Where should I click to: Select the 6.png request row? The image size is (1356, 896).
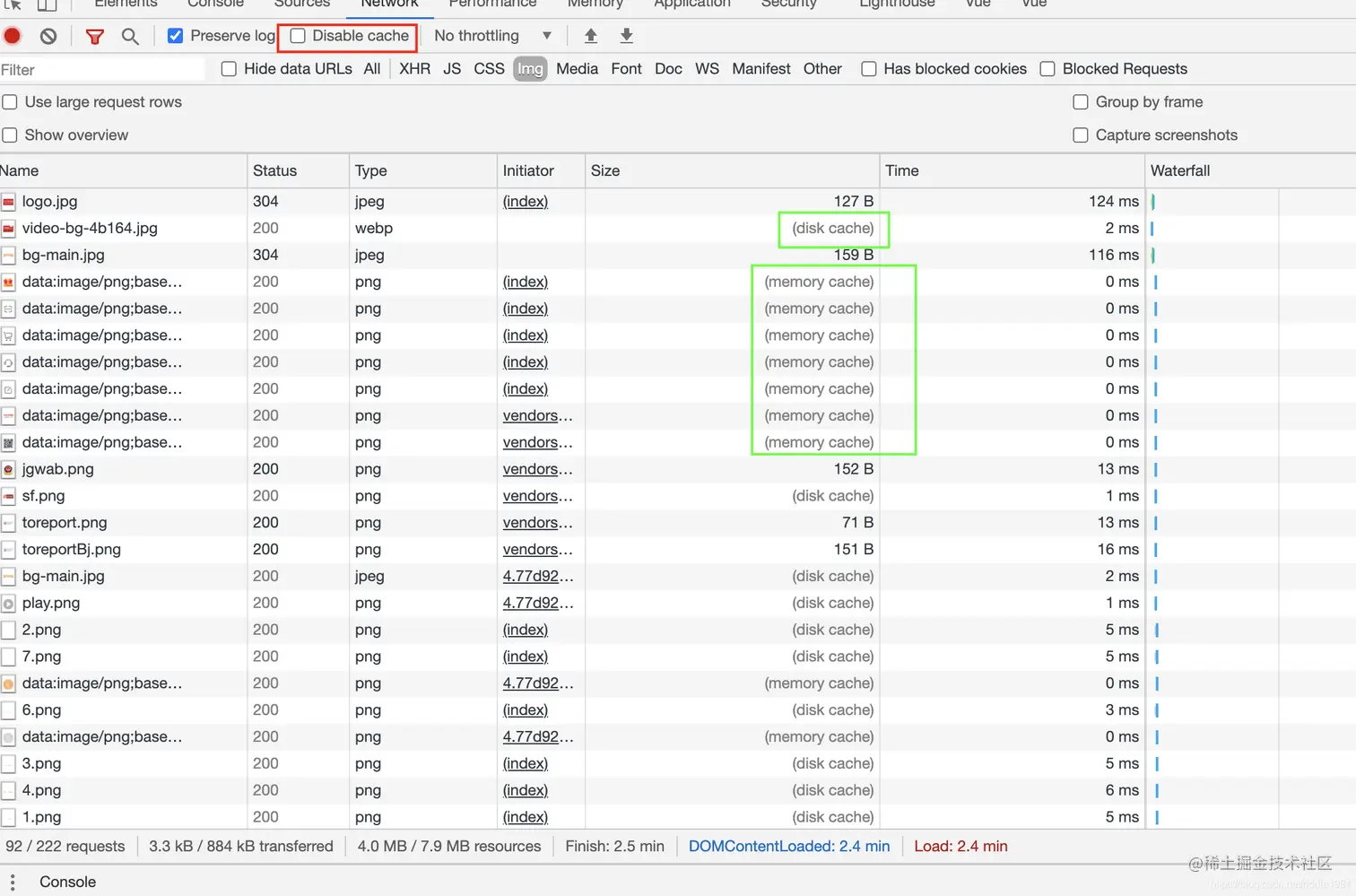coord(678,710)
